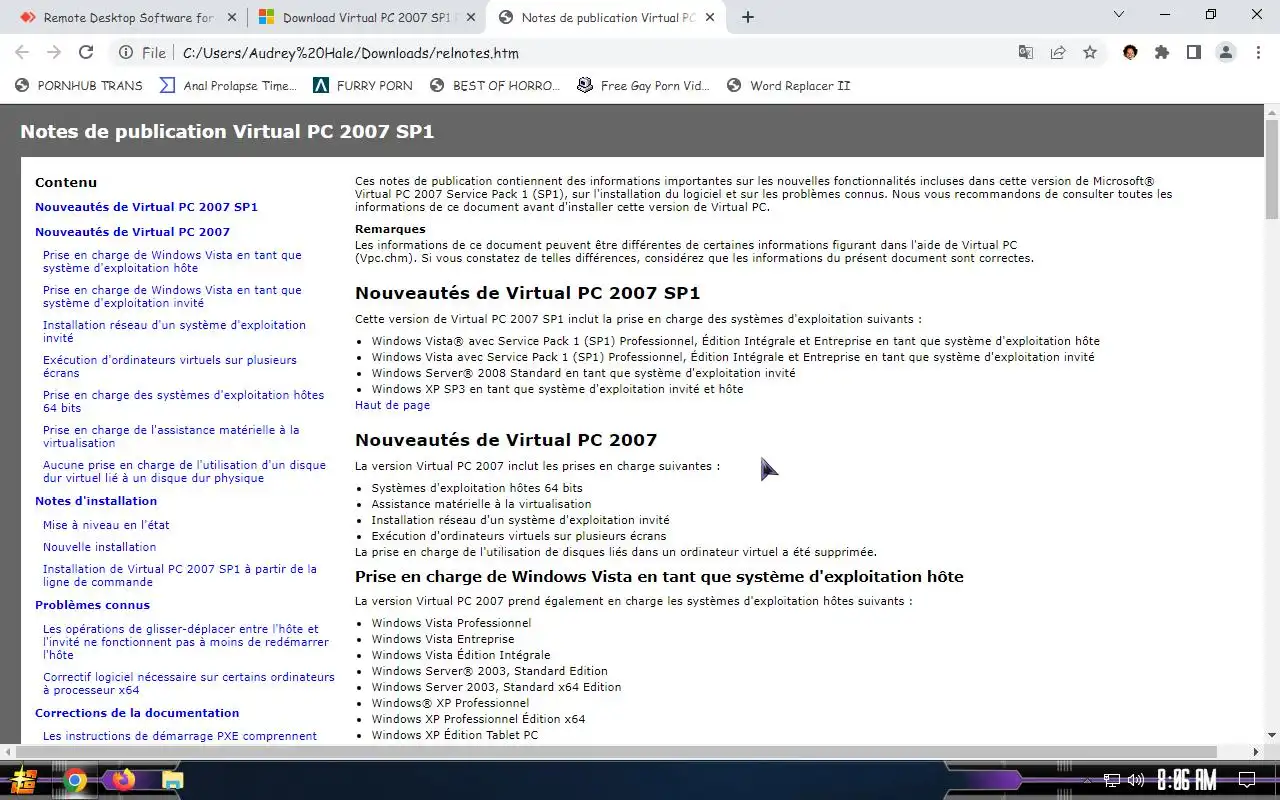The height and width of the screenshot is (800, 1280).
Task: Open Vista système d'exploitation invité link in Contenu
Action: pos(172,296)
